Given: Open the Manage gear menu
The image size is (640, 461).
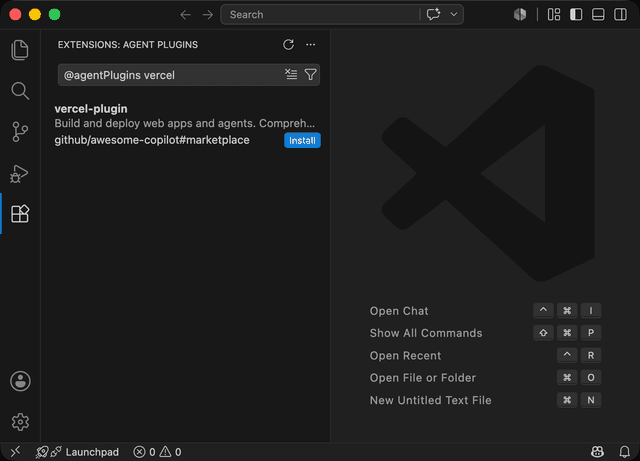Looking at the screenshot, I should pos(20,422).
